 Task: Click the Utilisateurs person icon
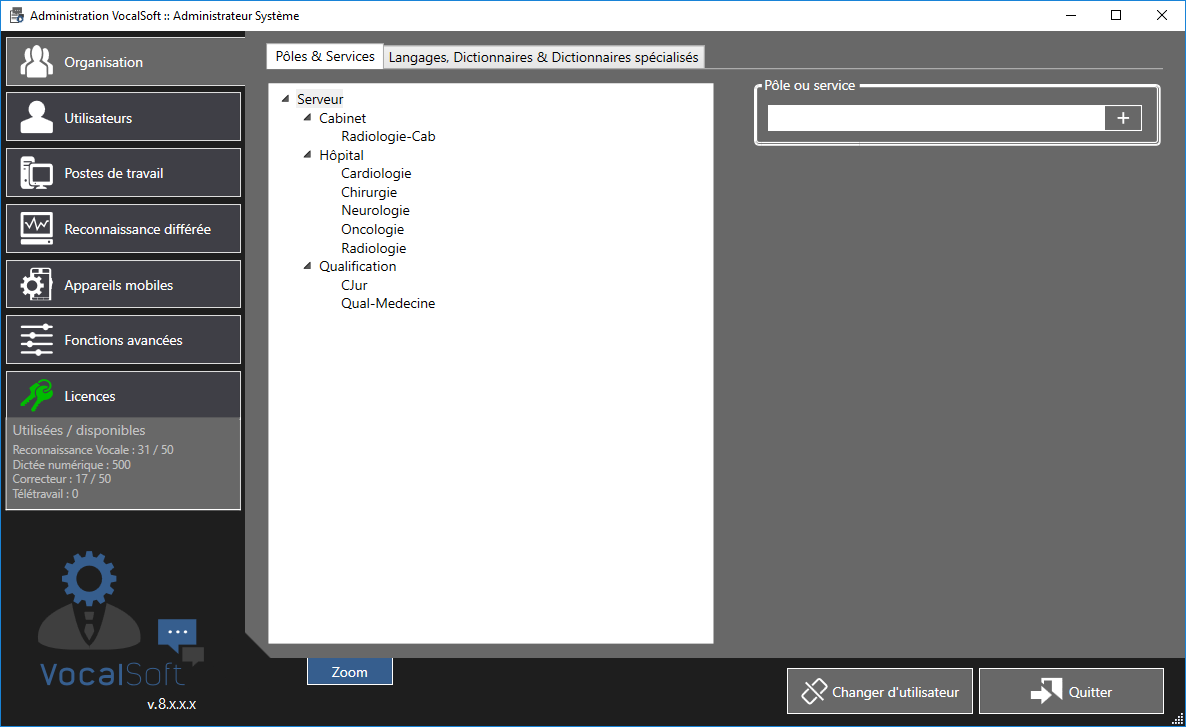click(36, 117)
